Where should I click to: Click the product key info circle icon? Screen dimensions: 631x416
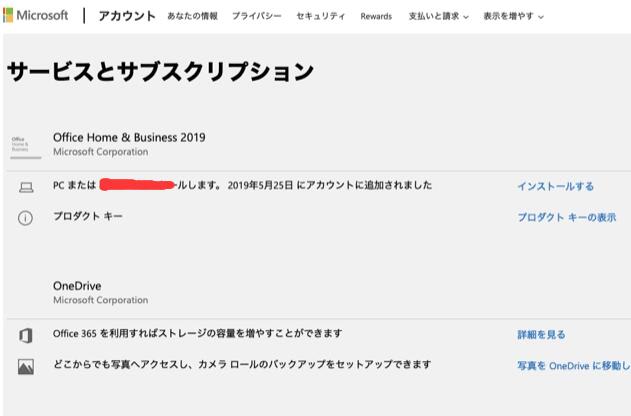click(x=25, y=218)
